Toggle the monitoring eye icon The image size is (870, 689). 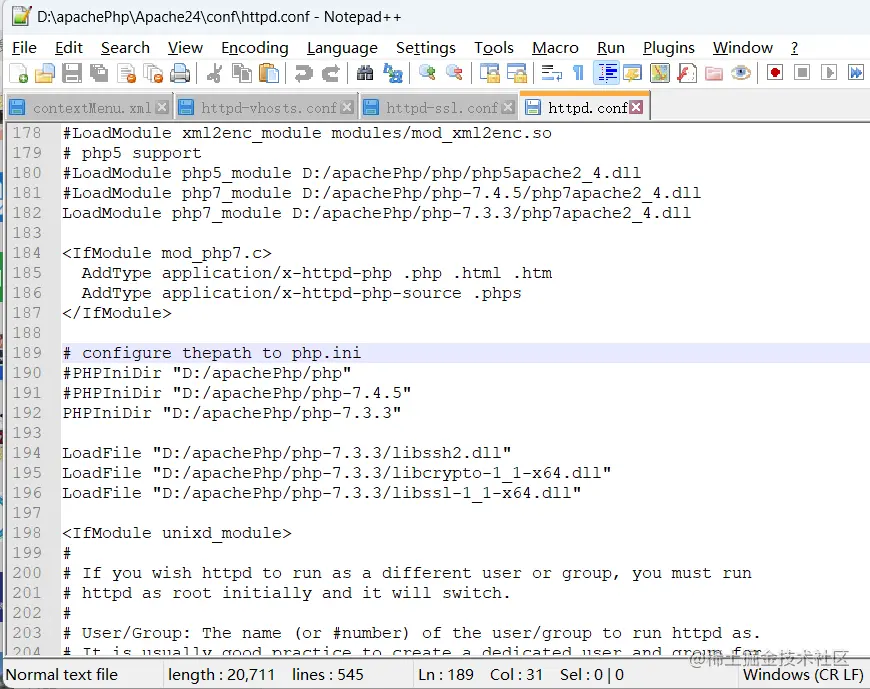(741, 73)
